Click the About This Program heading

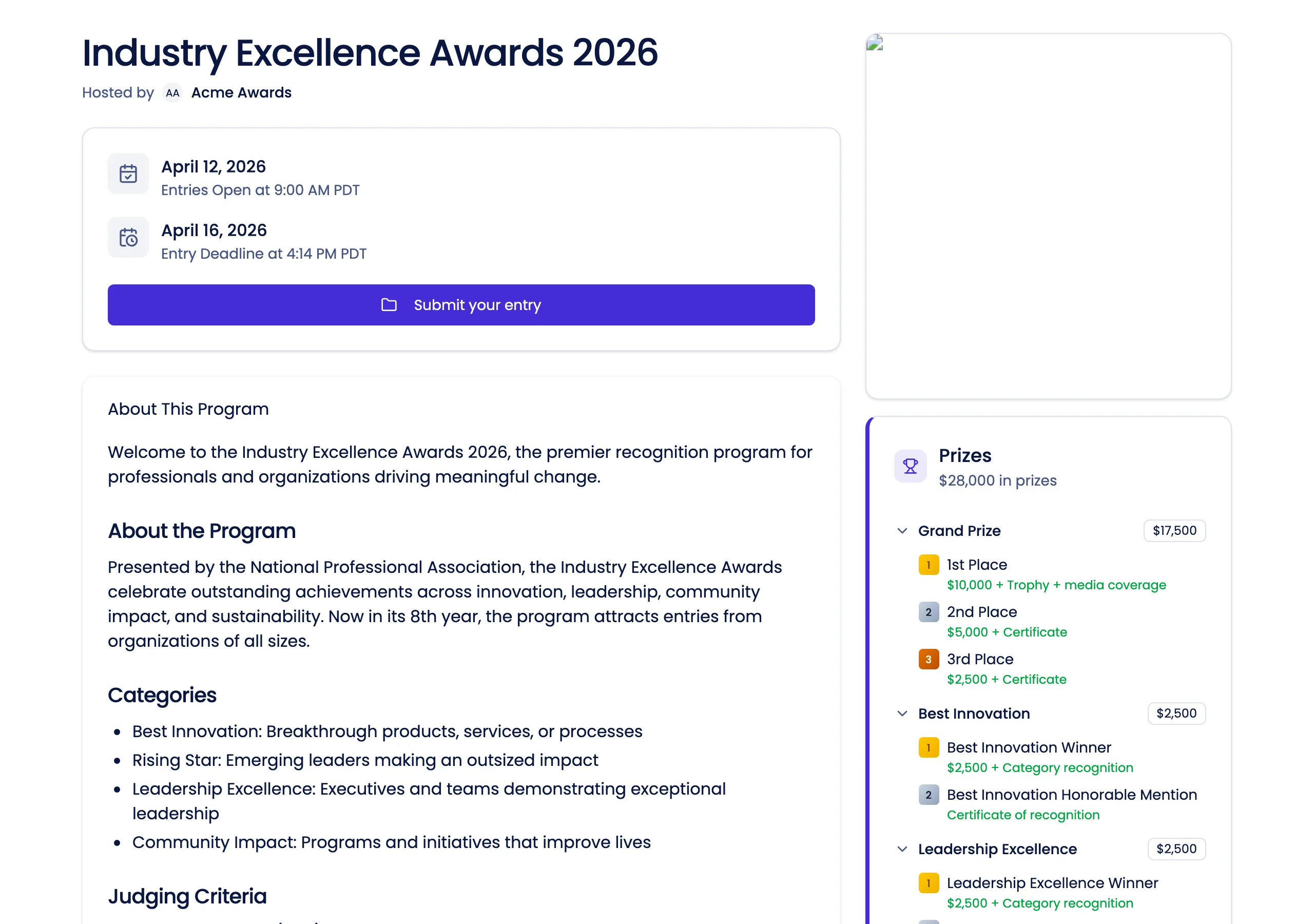coord(188,409)
